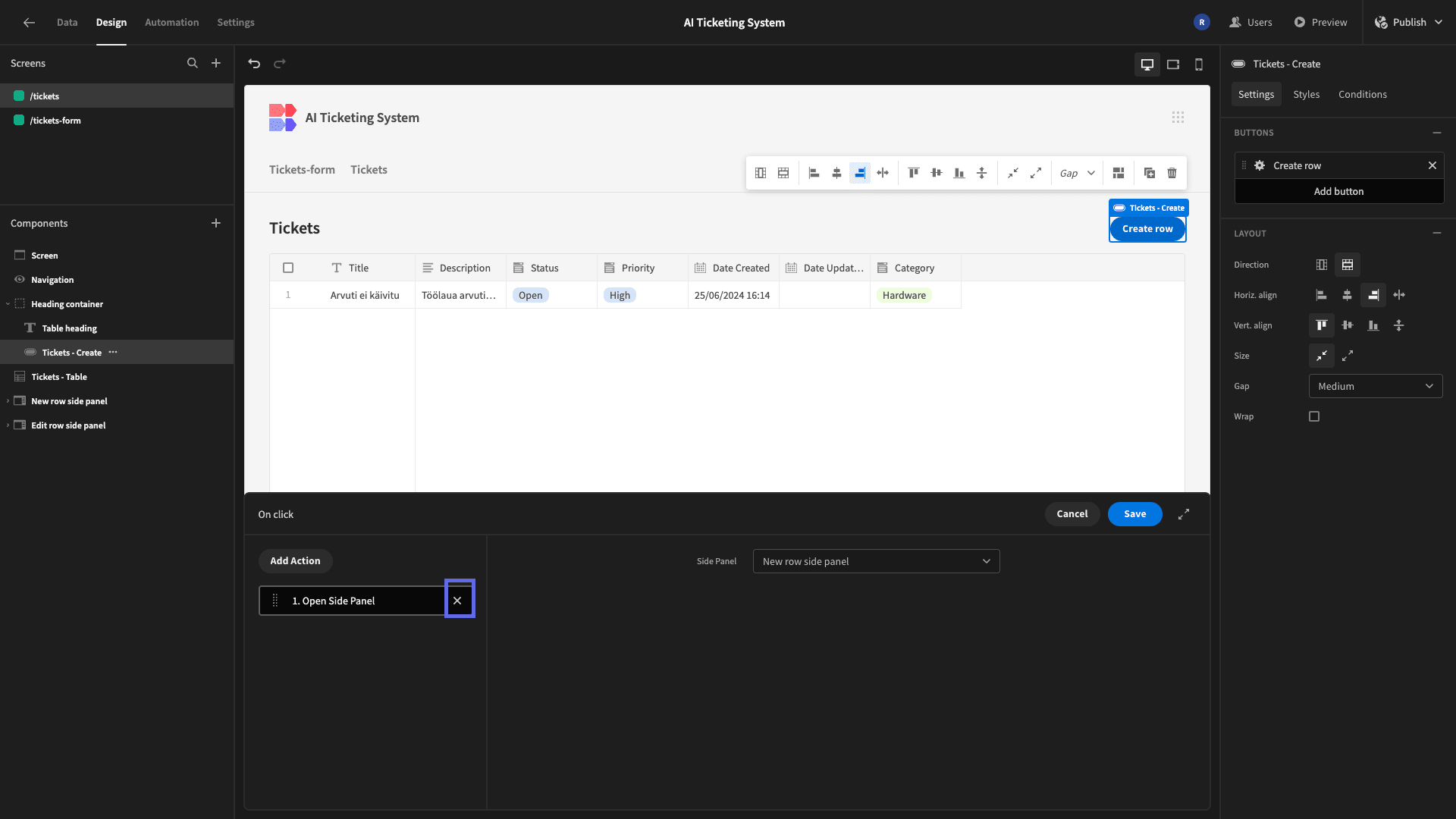Add a new screen with plus icon
The width and height of the screenshot is (1456, 819).
click(x=216, y=64)
